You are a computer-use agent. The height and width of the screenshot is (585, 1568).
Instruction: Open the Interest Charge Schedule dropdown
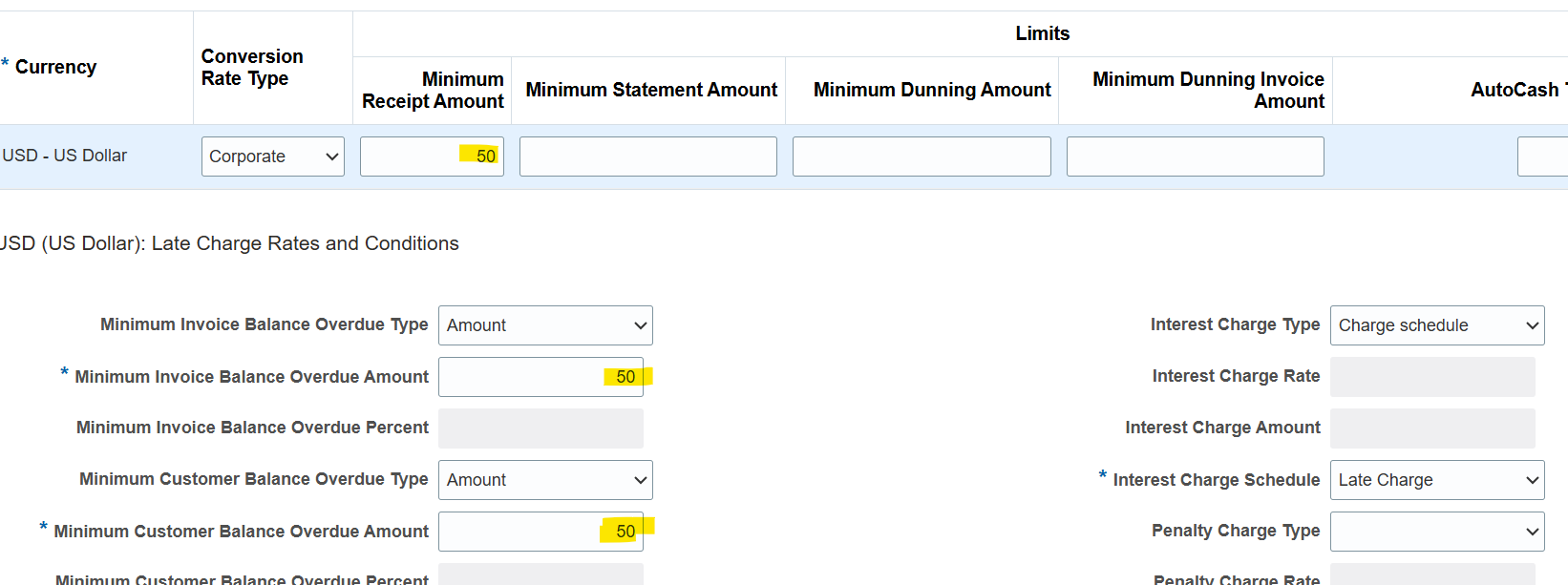[x=1436, y=480]
